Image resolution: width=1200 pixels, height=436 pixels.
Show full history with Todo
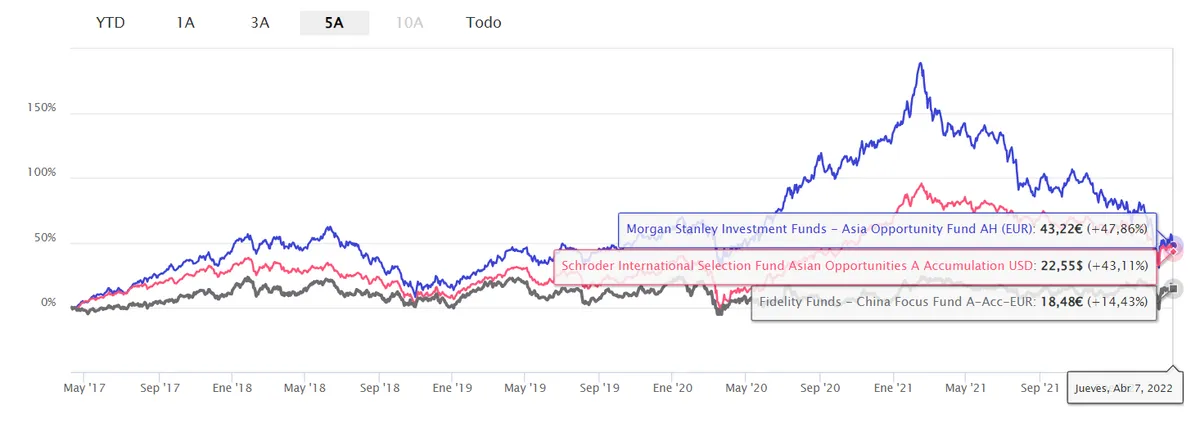[484, 22]
